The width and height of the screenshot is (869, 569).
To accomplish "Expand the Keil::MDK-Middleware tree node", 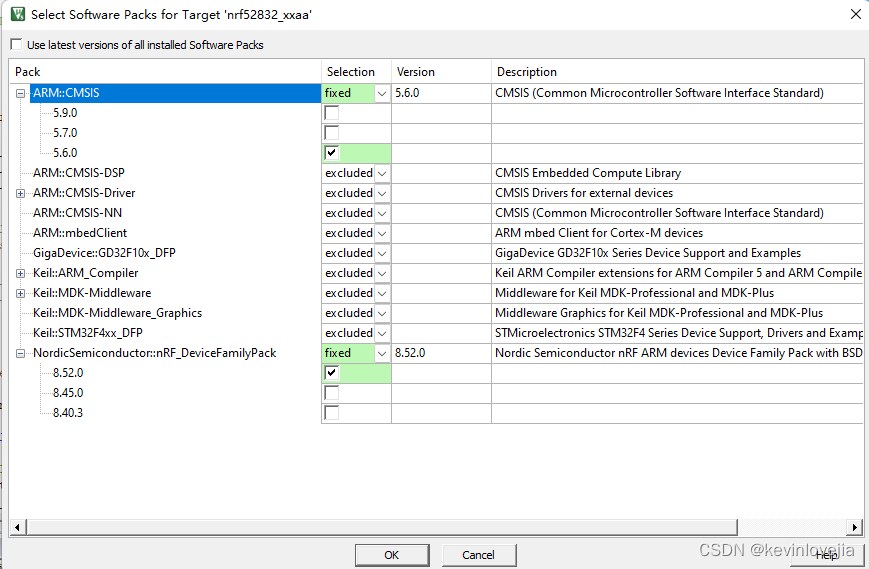I will tap(21, 293).
